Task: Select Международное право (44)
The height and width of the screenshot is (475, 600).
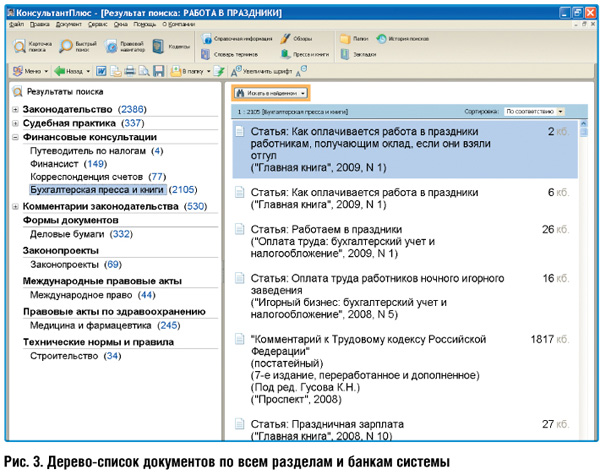Action: tap(93, 295)
